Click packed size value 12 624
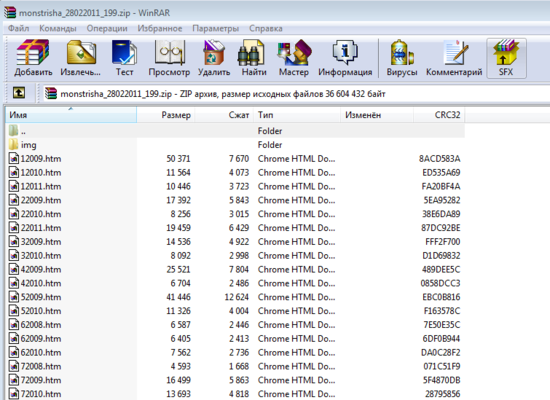Viewport: 550px width, 400px height. pos(237,297)
